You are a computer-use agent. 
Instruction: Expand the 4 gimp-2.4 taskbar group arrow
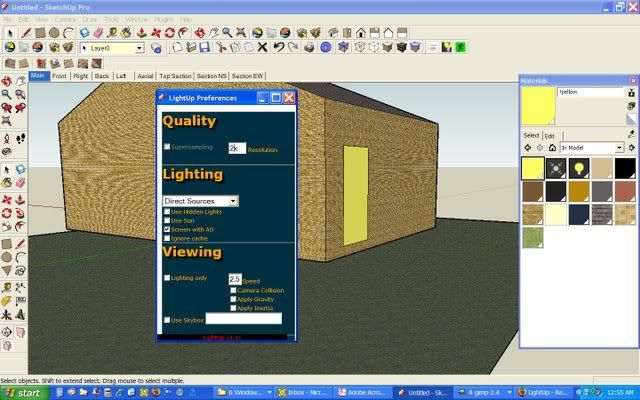click(509, 393)
